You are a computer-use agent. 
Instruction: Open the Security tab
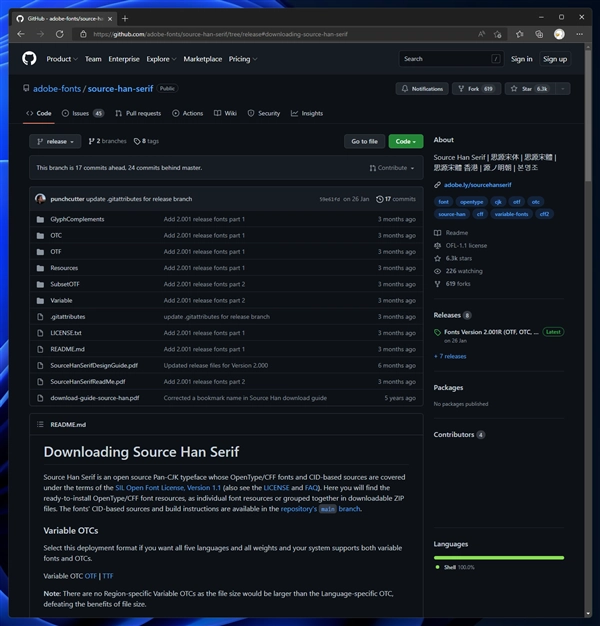point(263,113)
